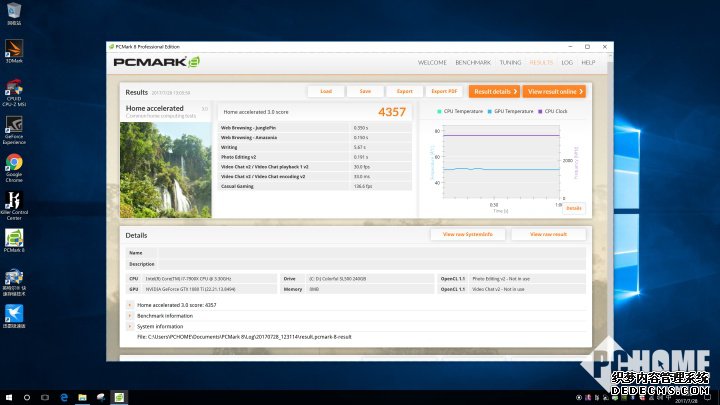Open Result details
This screenshot has height=405, width=720.
495,91
